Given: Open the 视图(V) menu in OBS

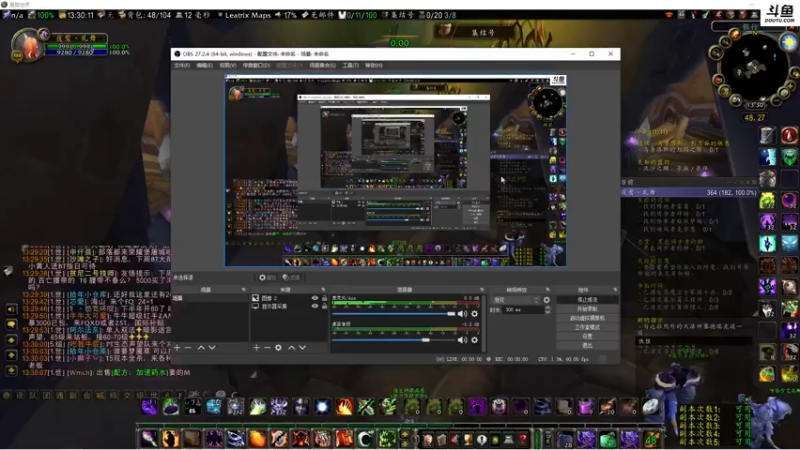Looking at the screenshot, I should (x=228, y=65).
